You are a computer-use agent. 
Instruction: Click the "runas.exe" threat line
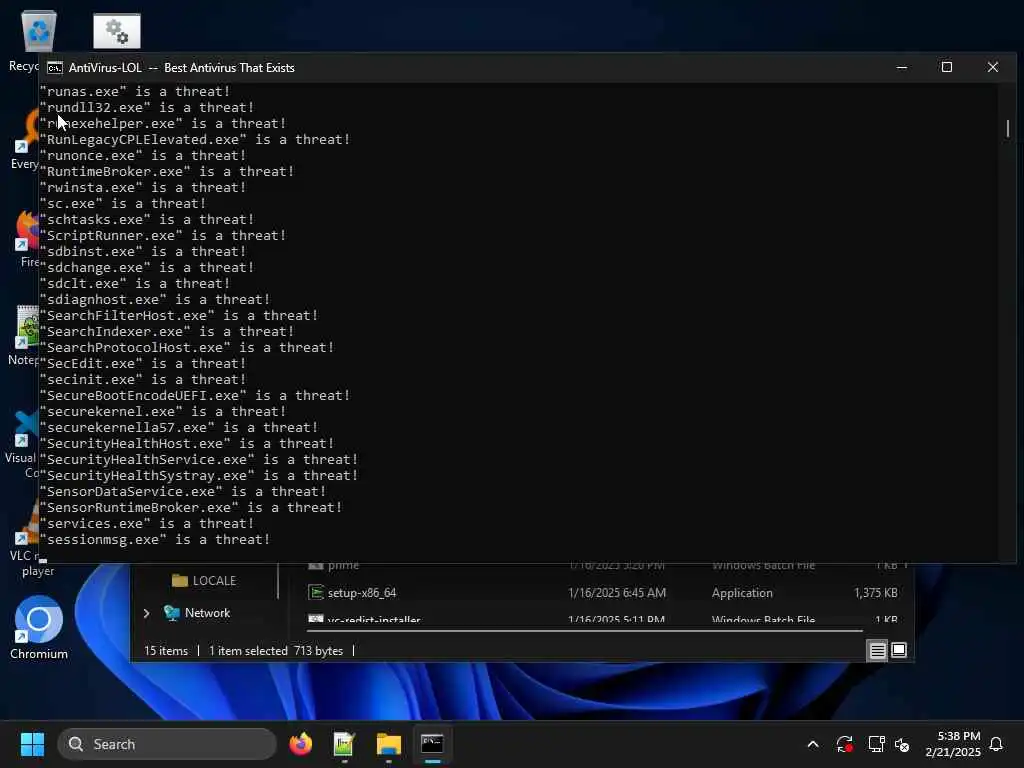coord(135,91)
